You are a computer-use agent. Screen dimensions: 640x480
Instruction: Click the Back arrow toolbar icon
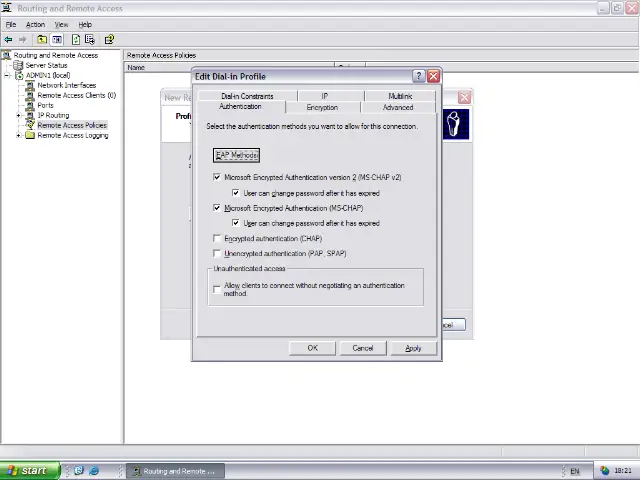tap(9, 40)
